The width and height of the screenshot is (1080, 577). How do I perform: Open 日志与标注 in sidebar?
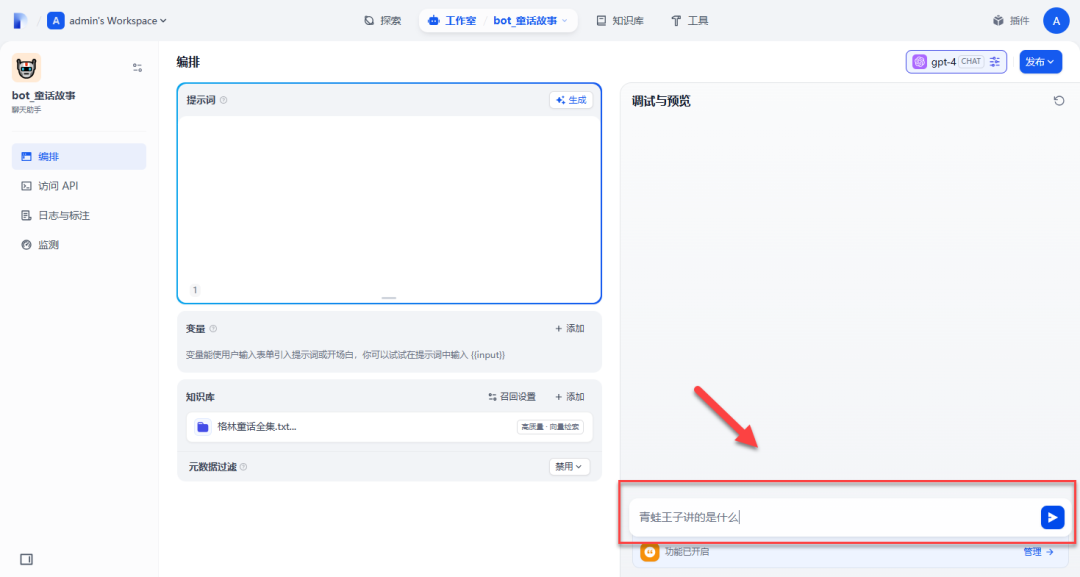click(79, 216)
